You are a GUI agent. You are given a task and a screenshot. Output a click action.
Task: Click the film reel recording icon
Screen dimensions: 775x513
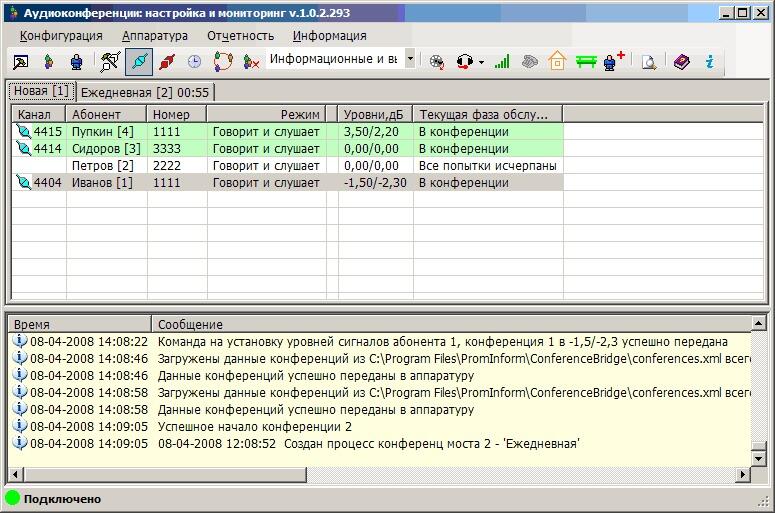click(436, 62)
